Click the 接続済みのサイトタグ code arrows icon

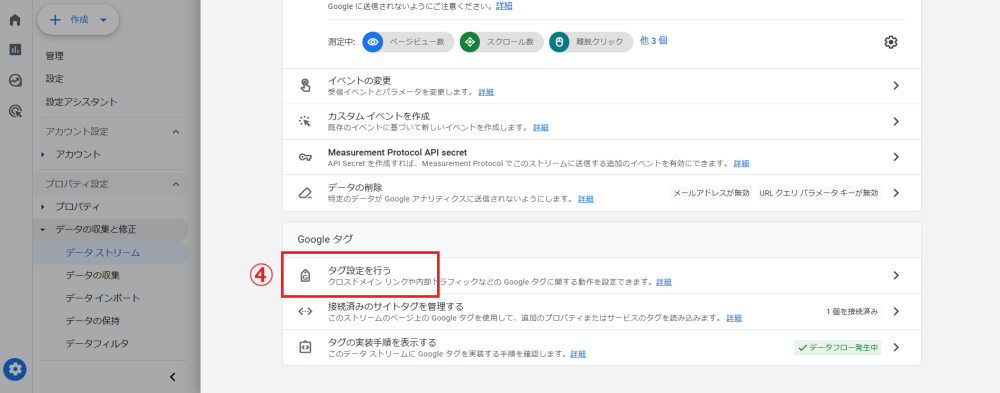(305, 311)
